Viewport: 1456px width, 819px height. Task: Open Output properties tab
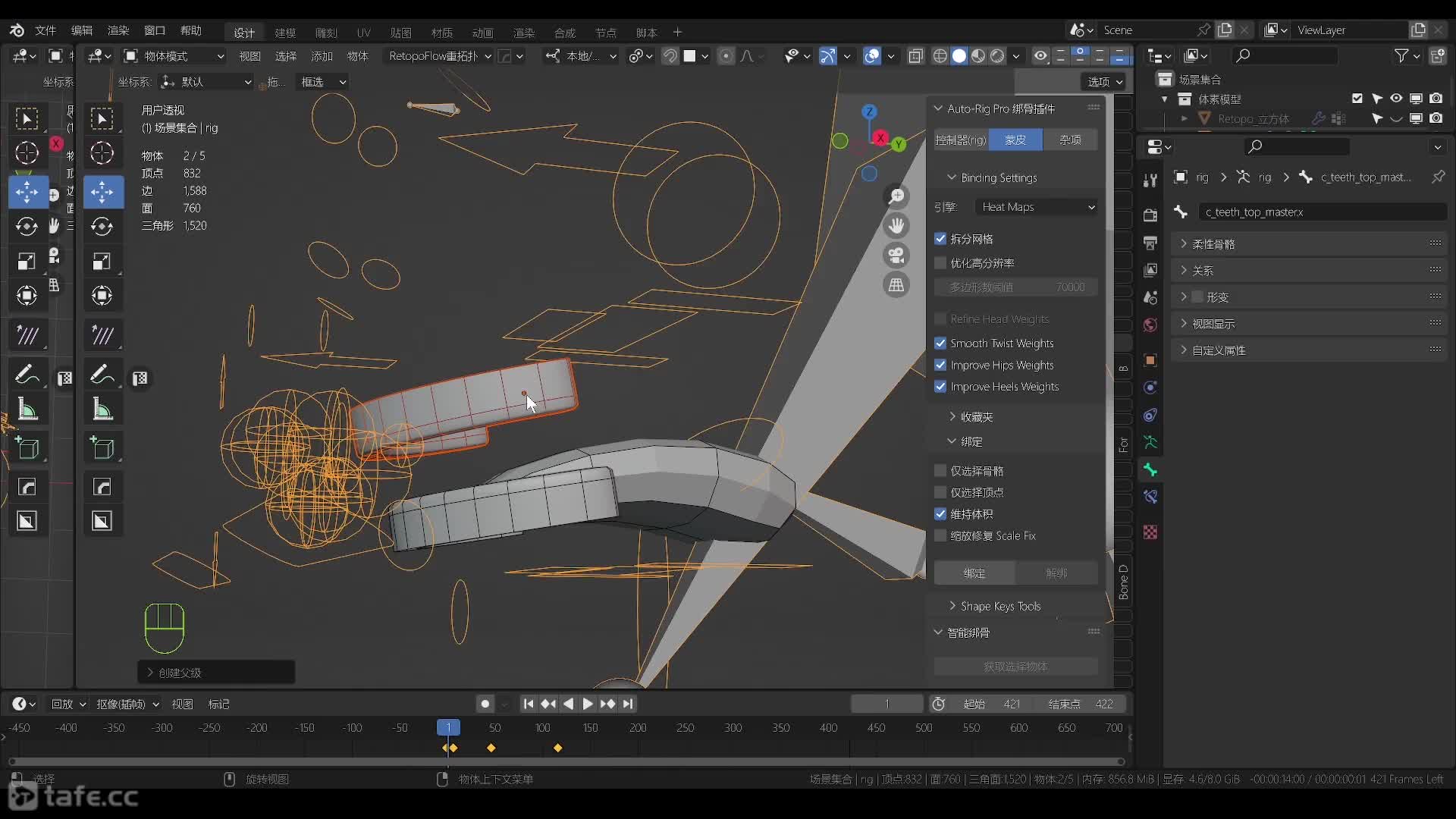[1150, 243]
